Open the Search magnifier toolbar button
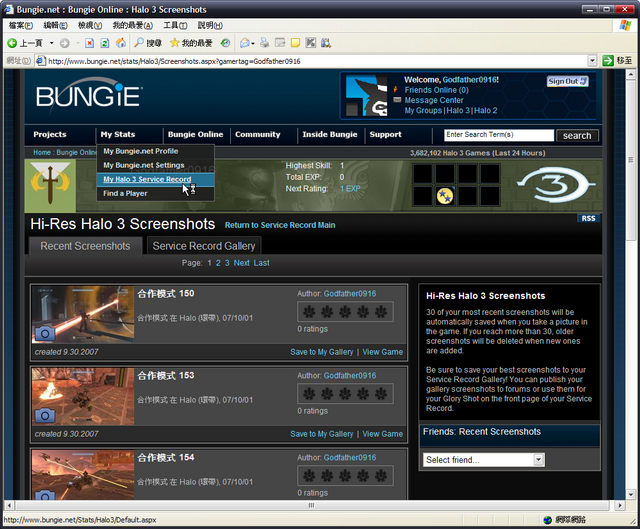The height and width of the screenshot is (529, 640). (x=148, y=43)
